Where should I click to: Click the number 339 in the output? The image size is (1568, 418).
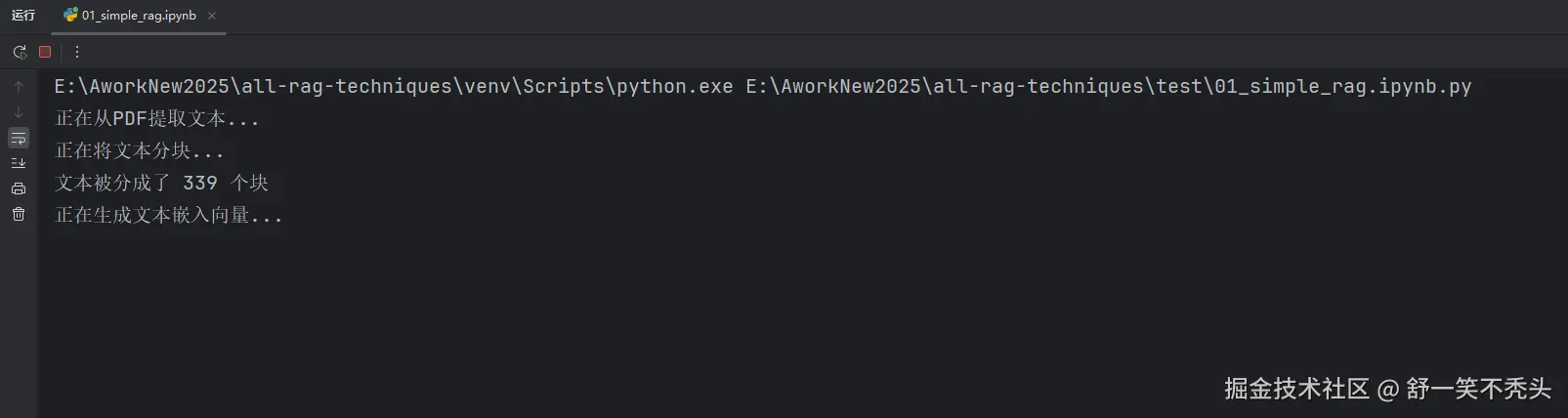point(200,184)
